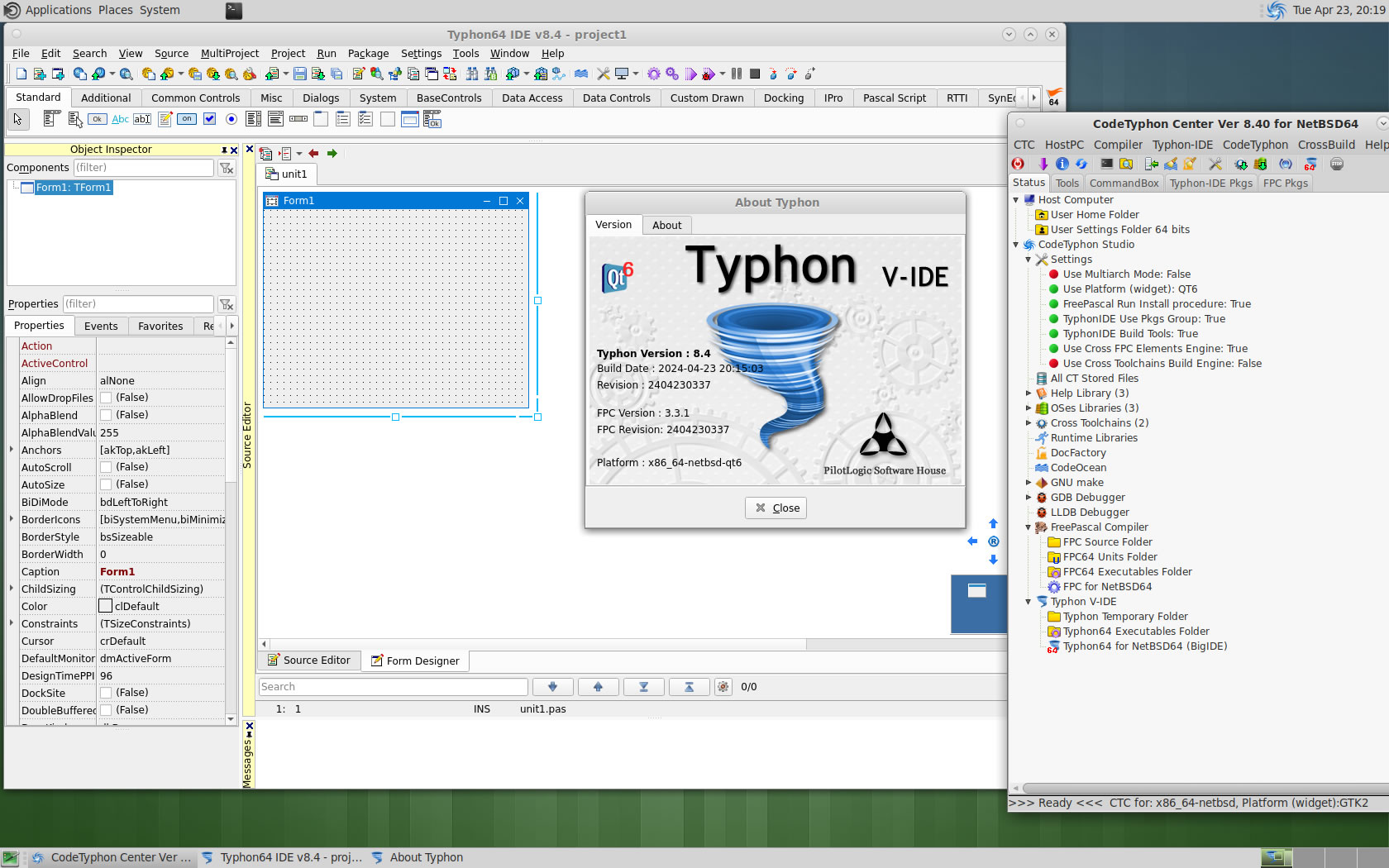Screen dimensions: 1389x868
Task: Expand the Cross Toolchains (2) node
Action: click(x=1029, y=423)
